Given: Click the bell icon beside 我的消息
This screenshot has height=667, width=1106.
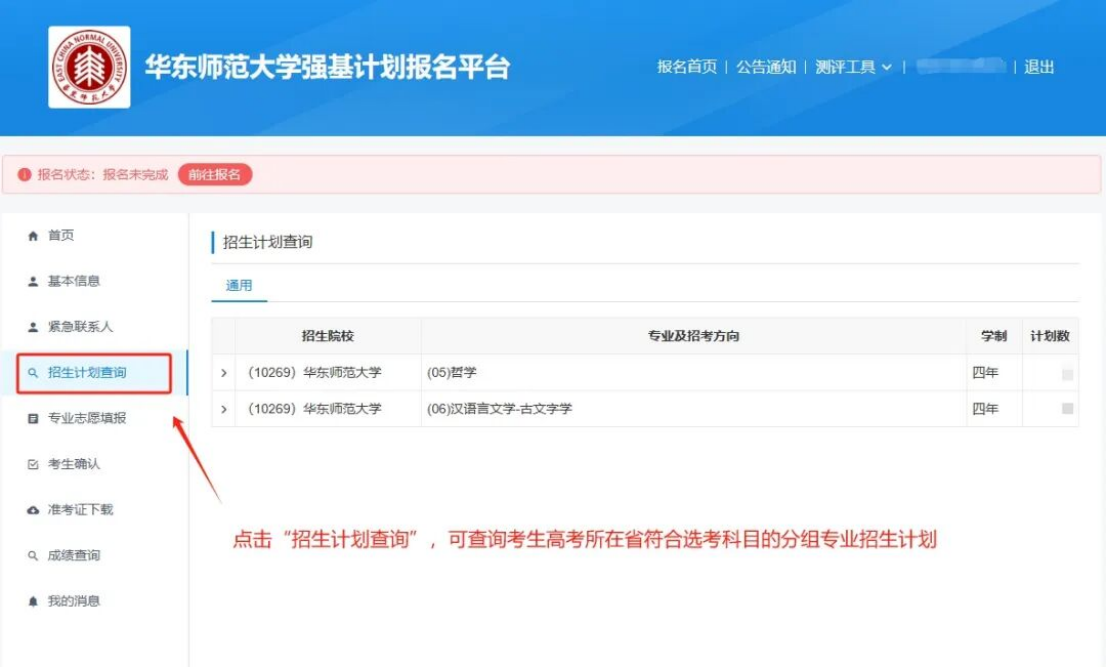Looking at the screenshot, I should click(x=33, y=601).
